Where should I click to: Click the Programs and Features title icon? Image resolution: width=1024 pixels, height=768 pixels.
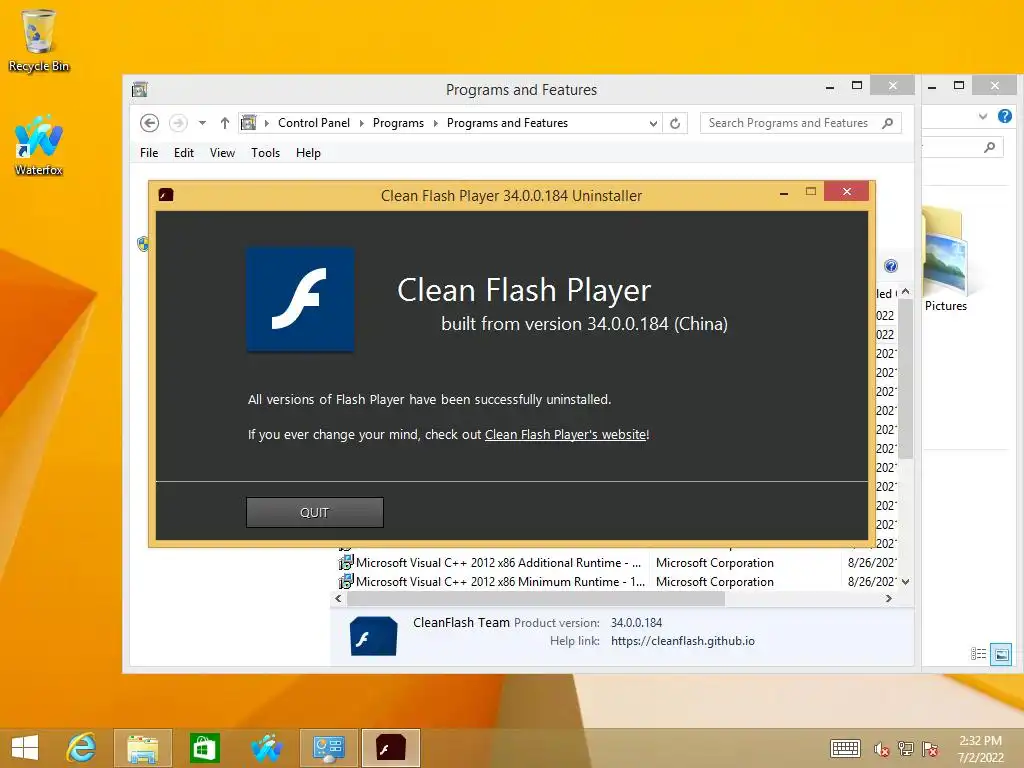click(x=140, y=89)
